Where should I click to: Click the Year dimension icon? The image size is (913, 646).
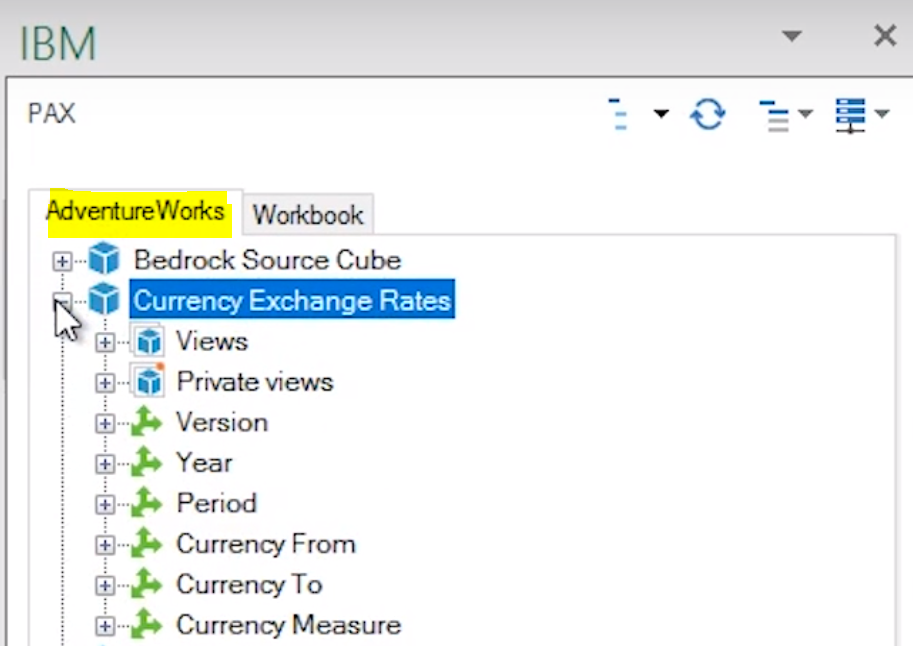pyautogui.click(x=146, y=462)
